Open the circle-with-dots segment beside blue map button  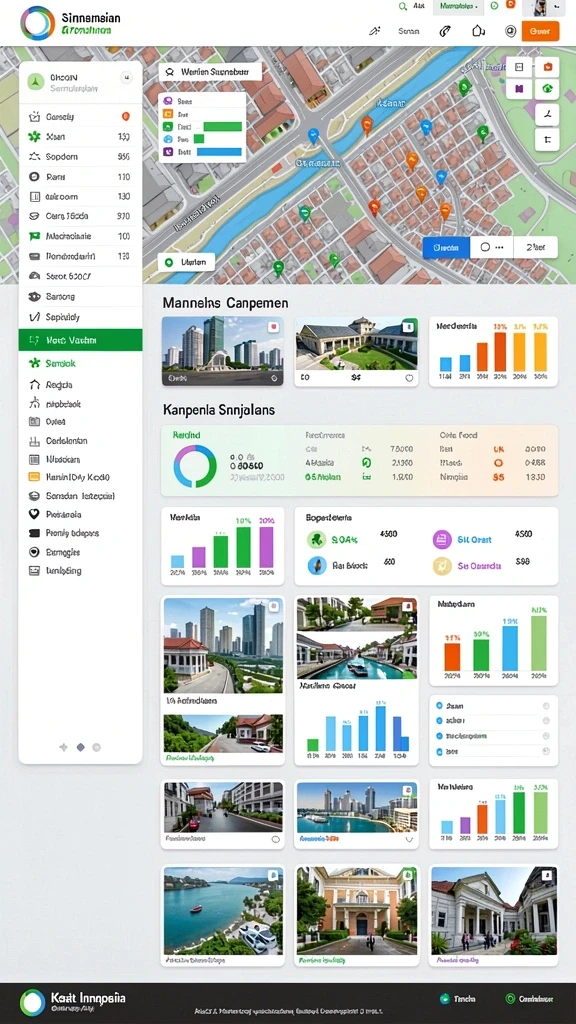pos(492,248)
